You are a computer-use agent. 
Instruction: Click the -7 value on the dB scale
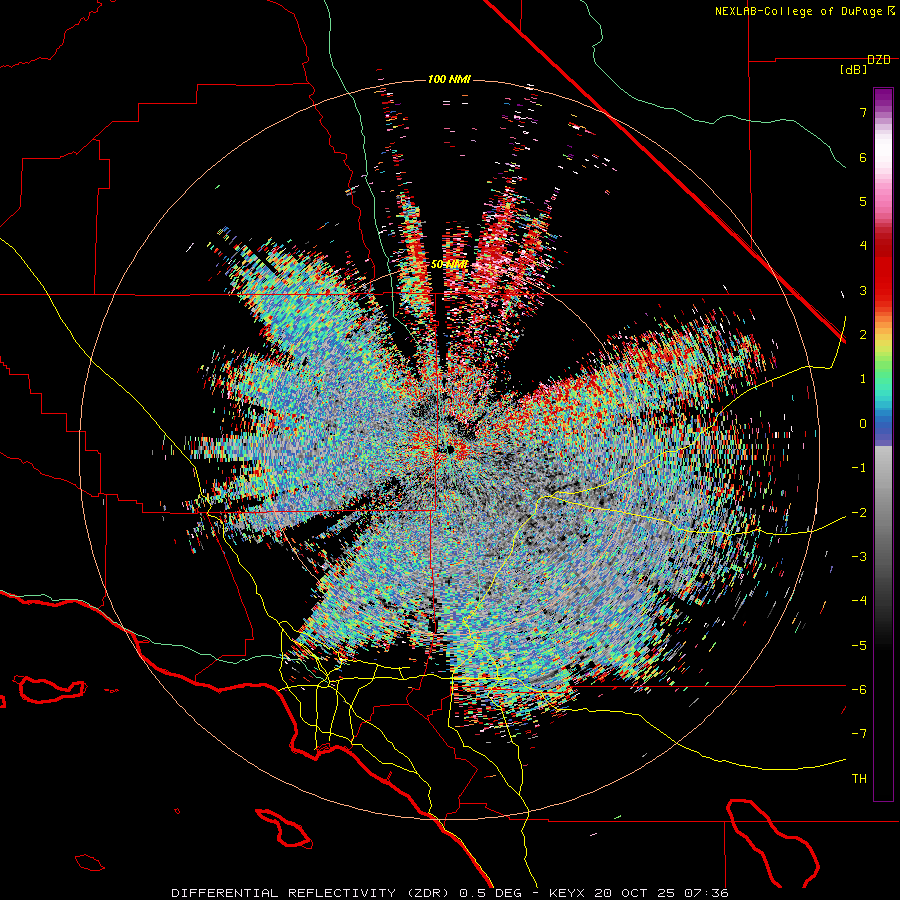pos(859,734)
